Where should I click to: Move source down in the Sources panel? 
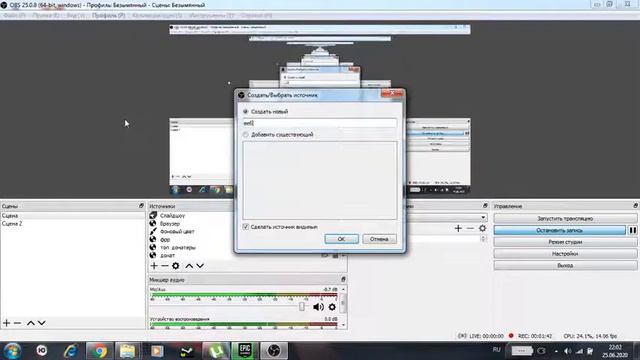point(200,266)
